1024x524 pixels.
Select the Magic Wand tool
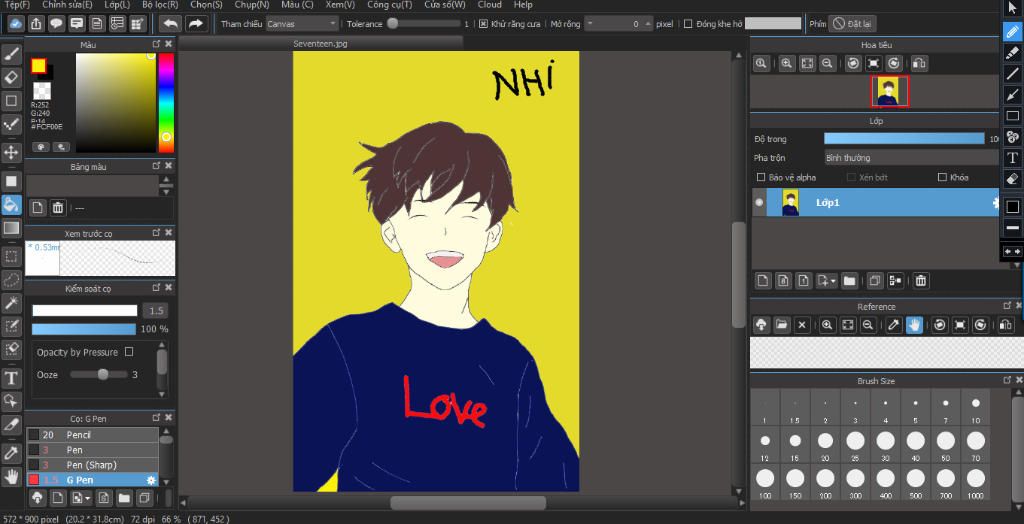12,303
